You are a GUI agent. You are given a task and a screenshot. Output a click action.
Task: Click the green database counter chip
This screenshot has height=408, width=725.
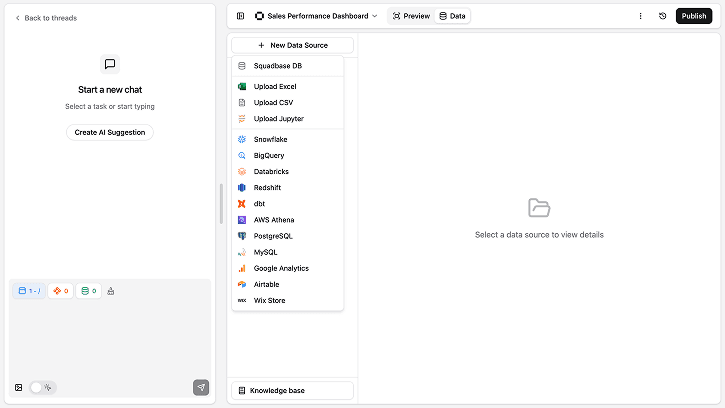[x=88, y=291]
